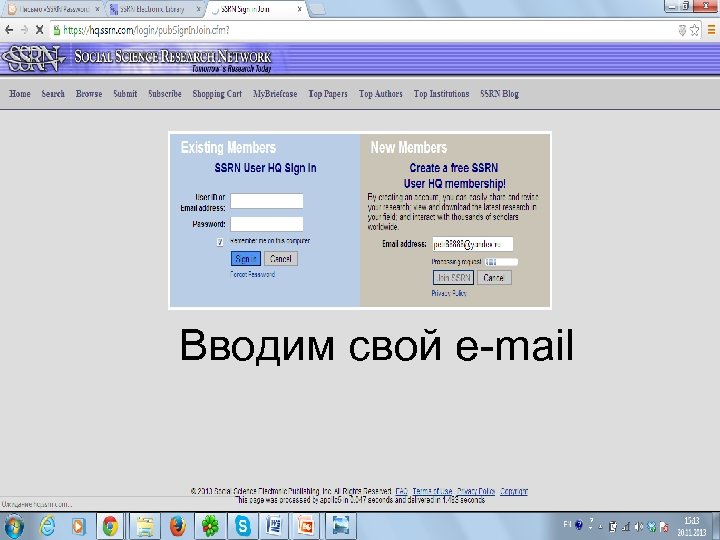Click the Join SSRN button
720x540 pixels.
pyautogui.click(x=453, y=278)
